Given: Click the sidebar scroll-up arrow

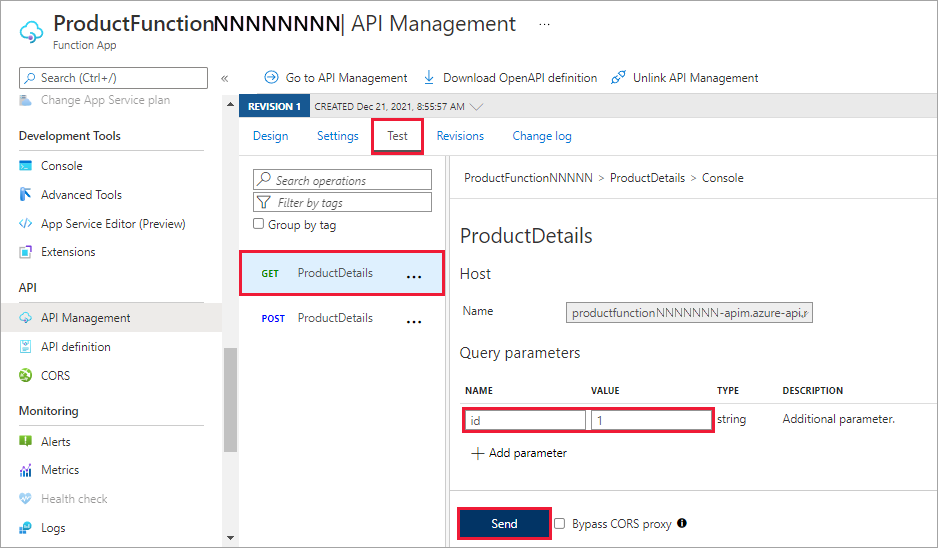Looking at the screenshot, I should point(230,104).
